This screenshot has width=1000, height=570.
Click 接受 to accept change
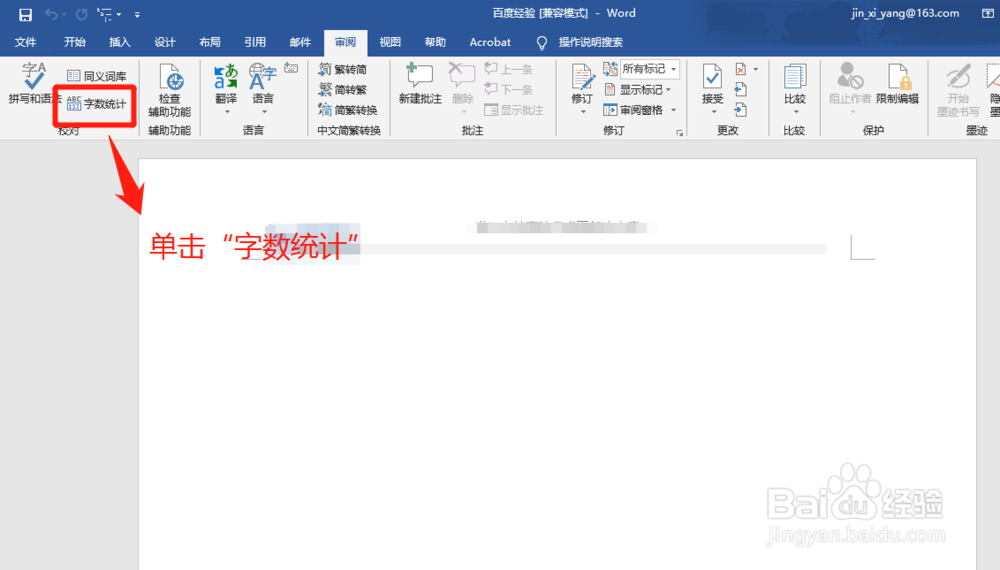(712, 90)
